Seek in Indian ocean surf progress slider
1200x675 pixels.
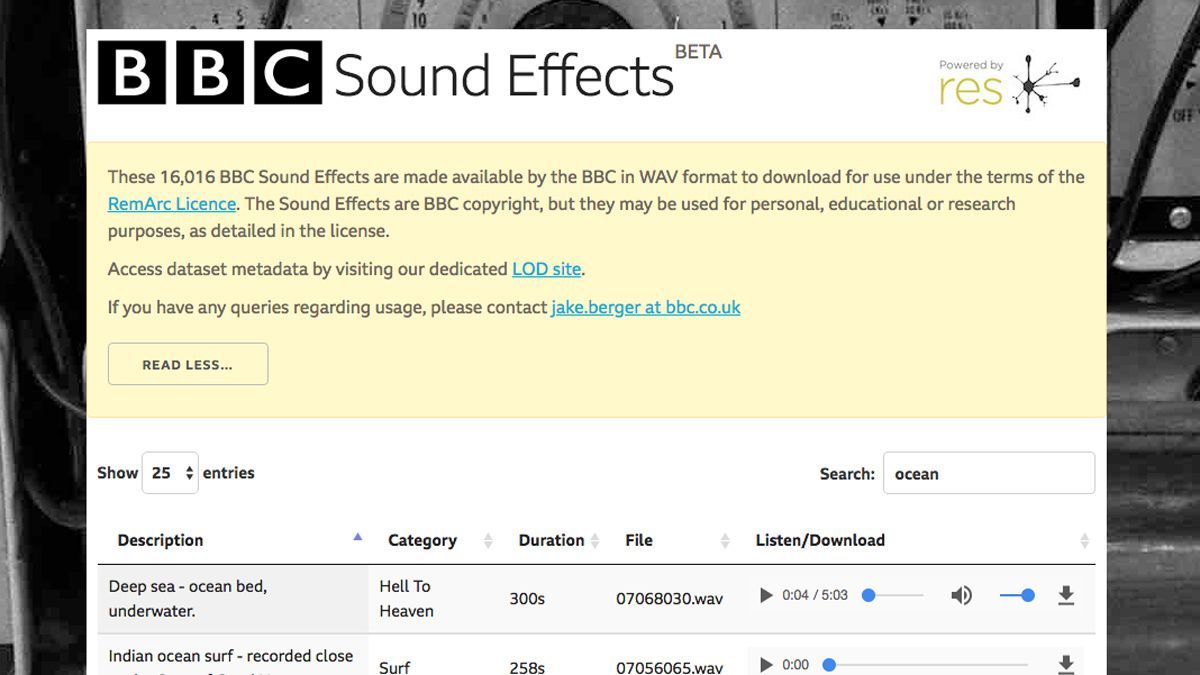point(925,664)
